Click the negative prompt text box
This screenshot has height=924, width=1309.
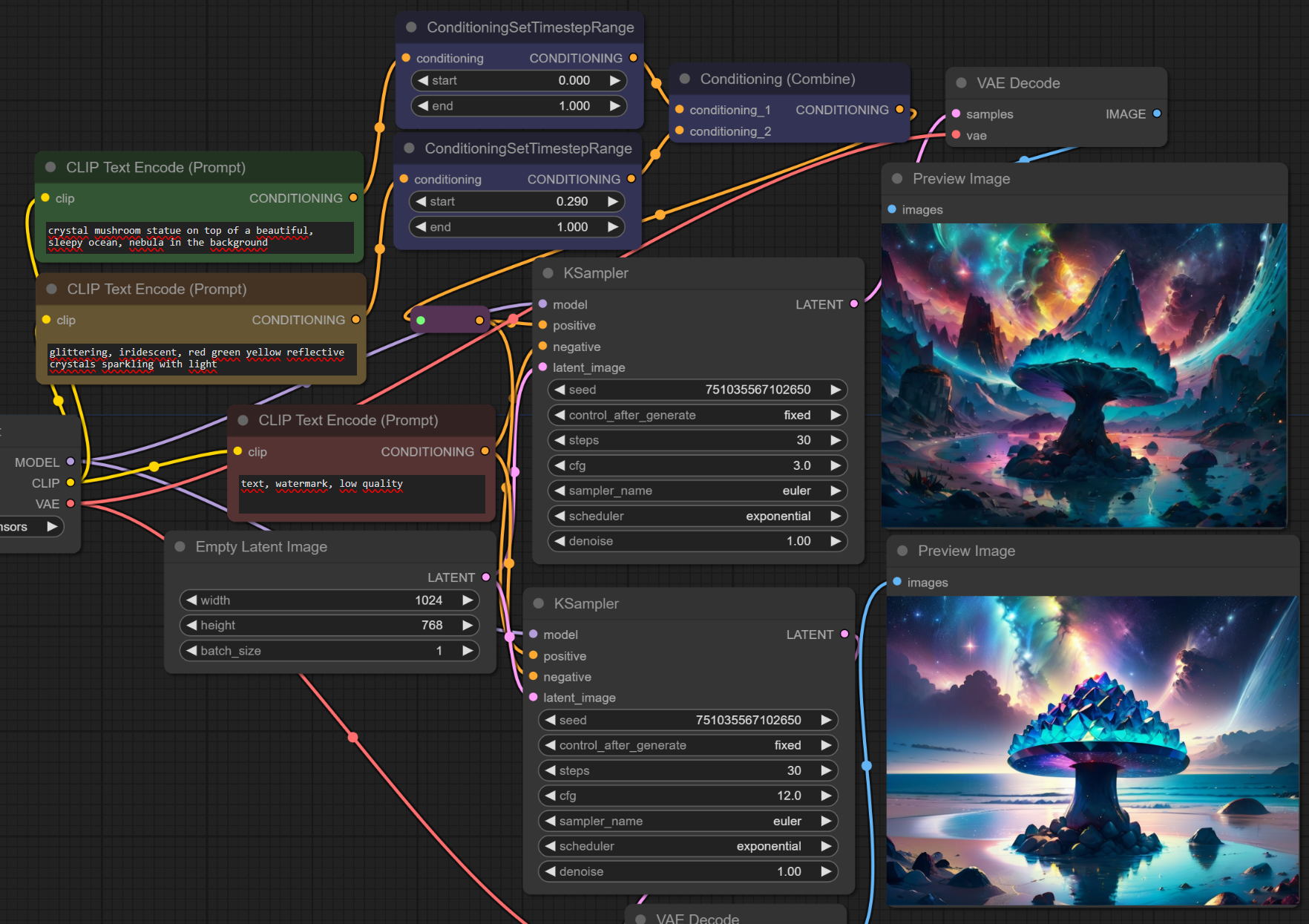point(361,494)
